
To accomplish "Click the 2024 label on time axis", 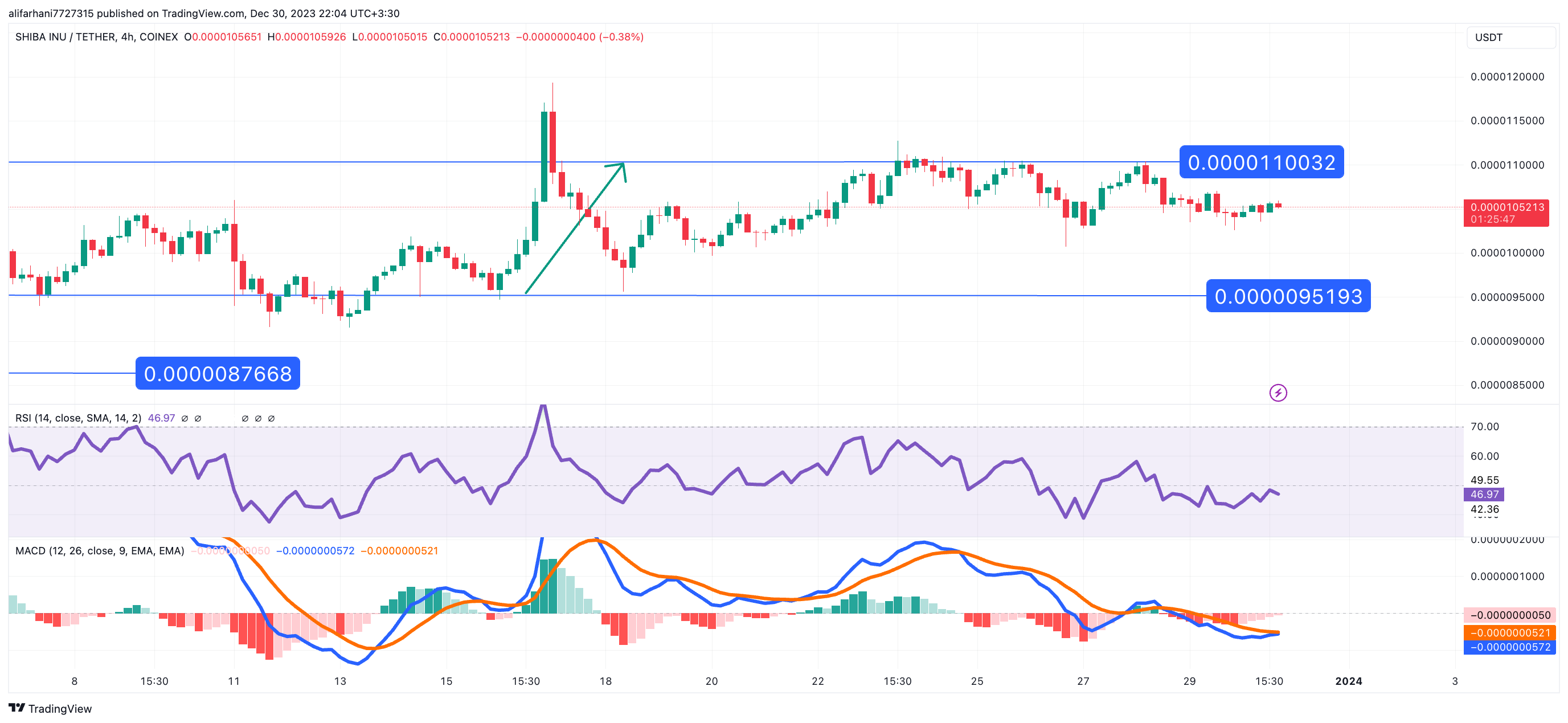I will (x=1348, y=681).
